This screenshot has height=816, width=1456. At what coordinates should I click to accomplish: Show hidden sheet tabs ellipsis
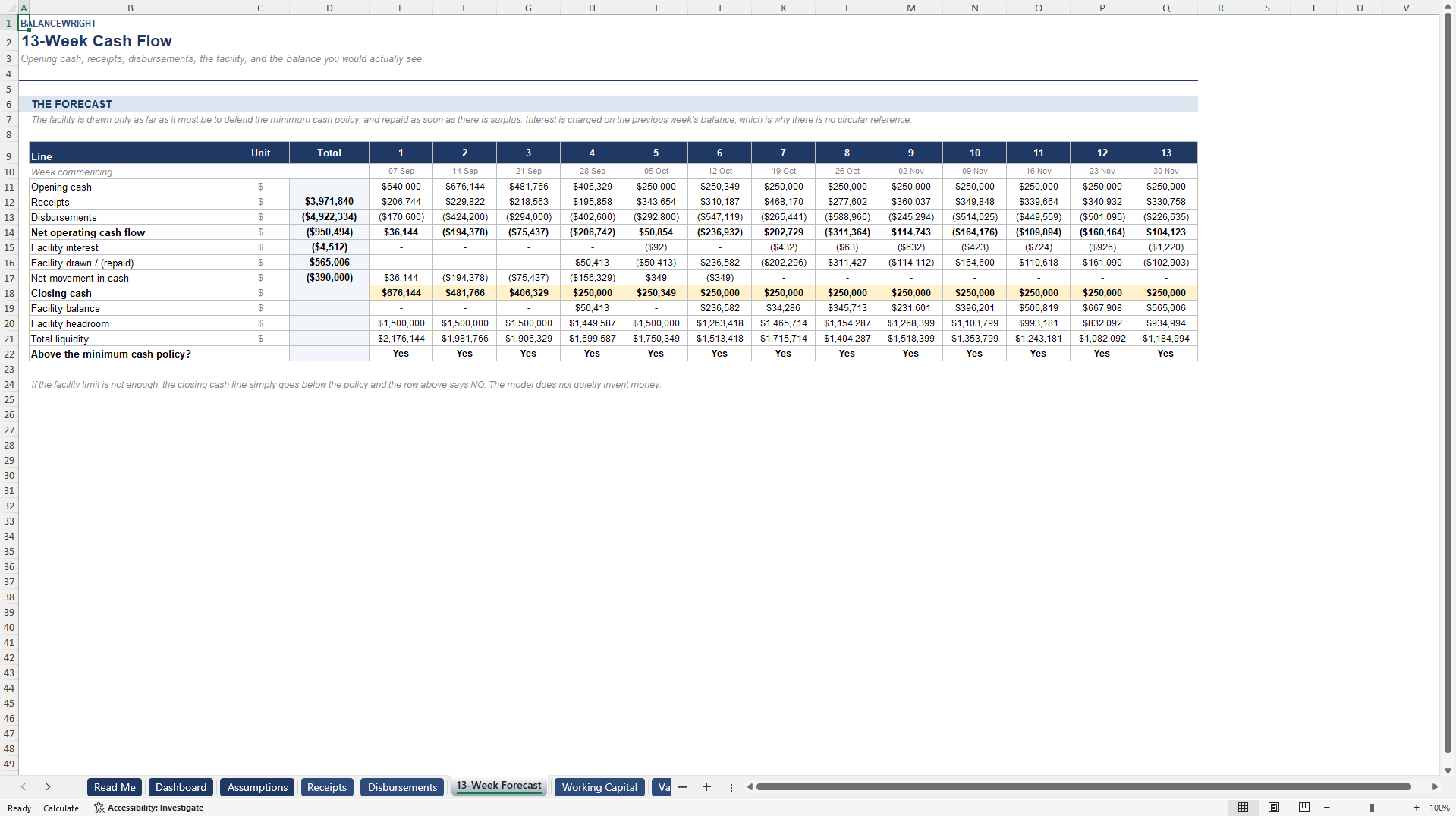point(682,787)
